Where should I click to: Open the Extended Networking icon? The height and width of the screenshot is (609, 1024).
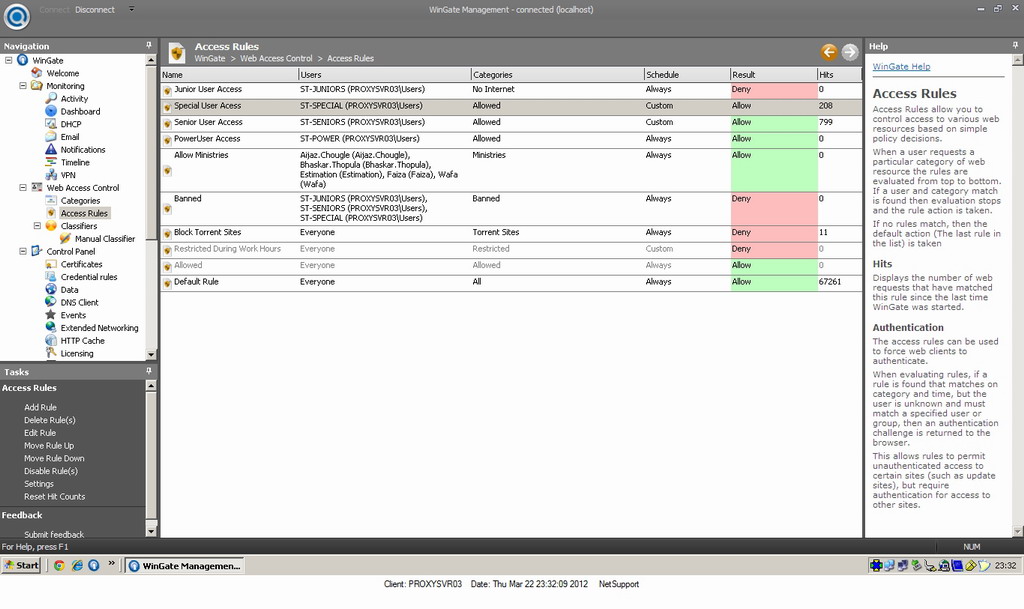click(x=51, y=328)
